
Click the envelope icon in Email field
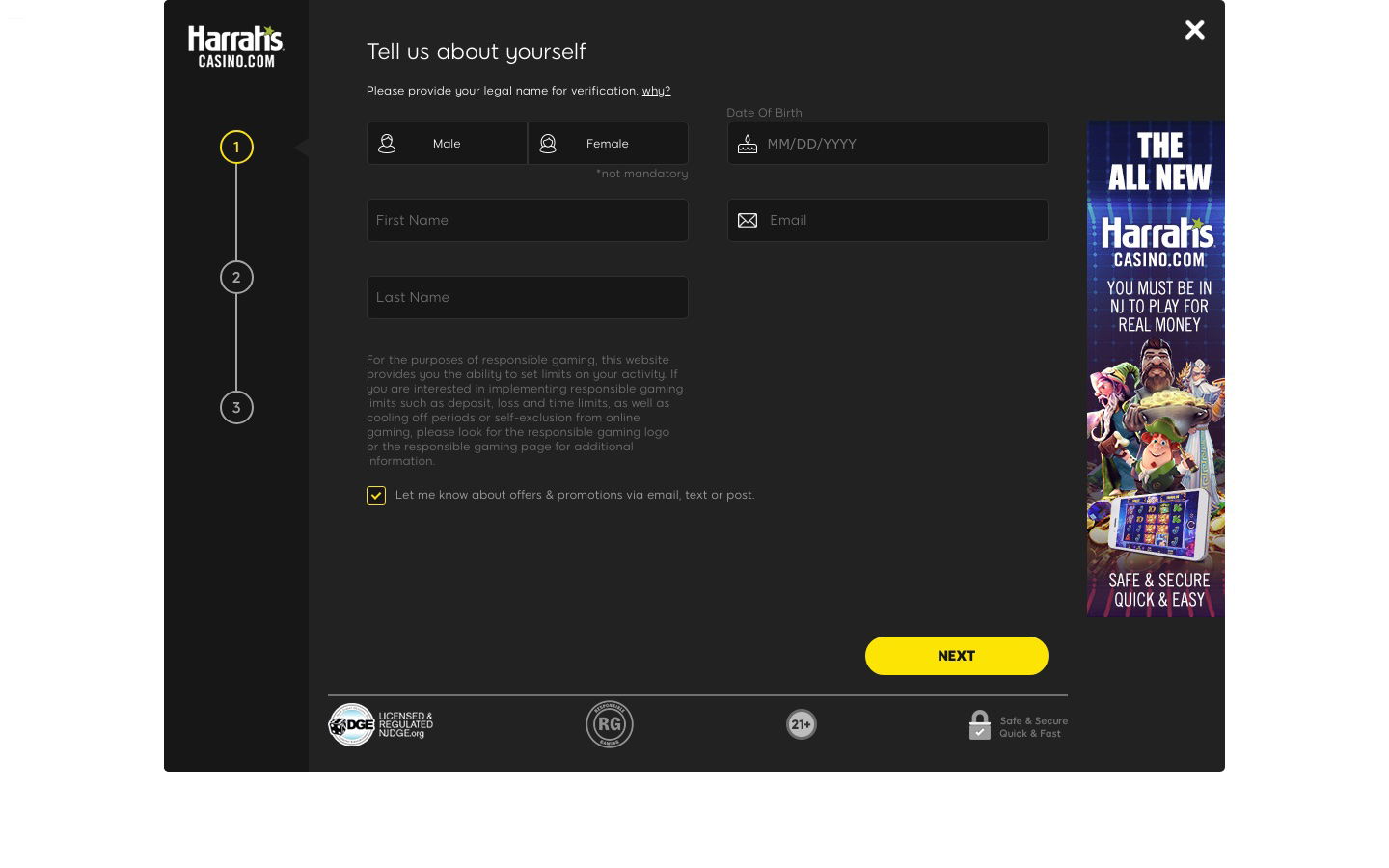coord(748,220)
